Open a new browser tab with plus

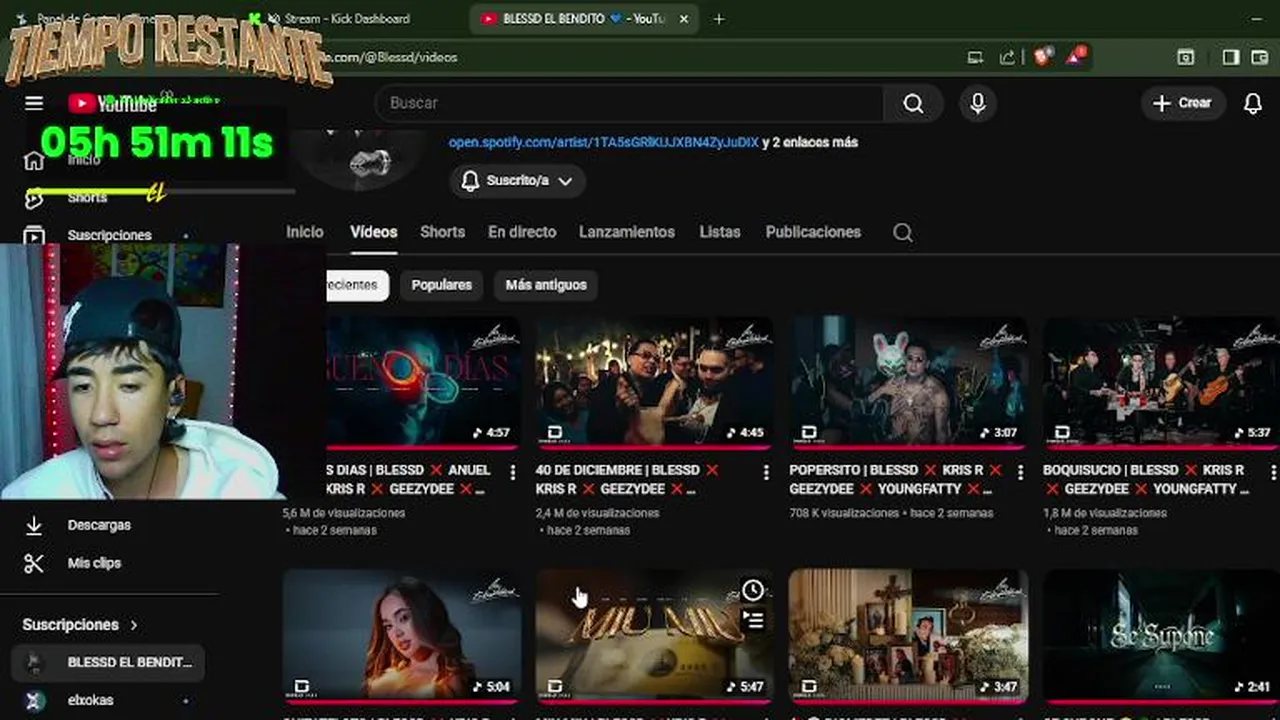pyautogui.click(x=718, y=18)
